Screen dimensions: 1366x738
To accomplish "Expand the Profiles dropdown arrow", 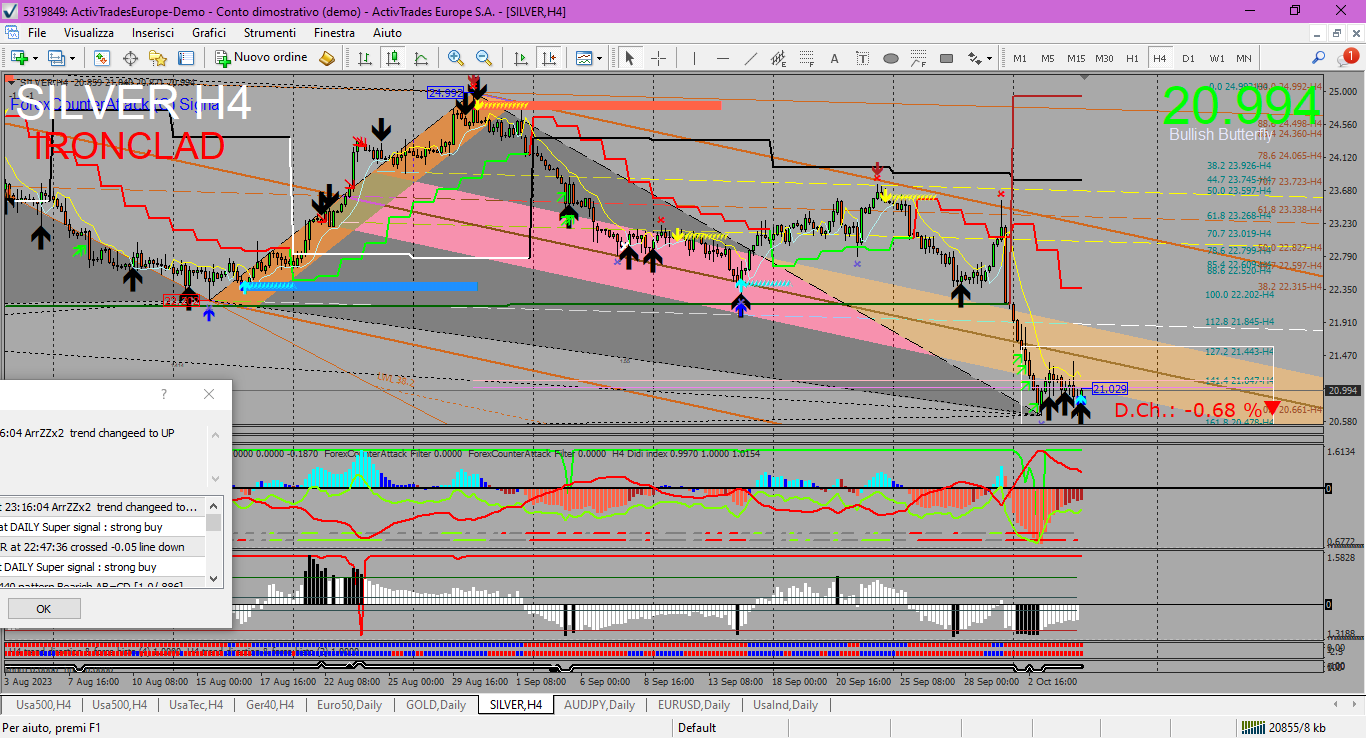I will (72, 58).
